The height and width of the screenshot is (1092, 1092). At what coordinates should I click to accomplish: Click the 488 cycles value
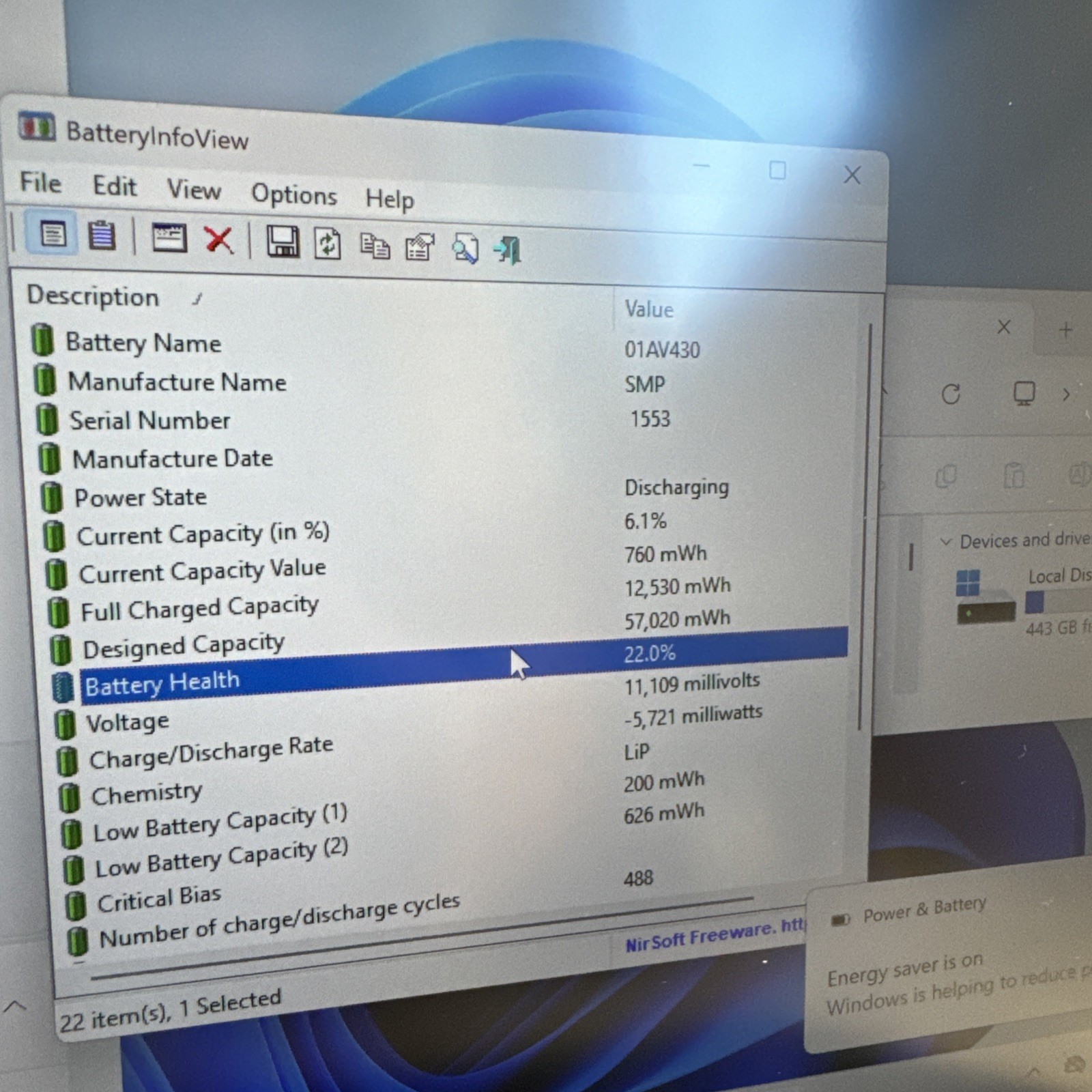(x=638, y=878)
